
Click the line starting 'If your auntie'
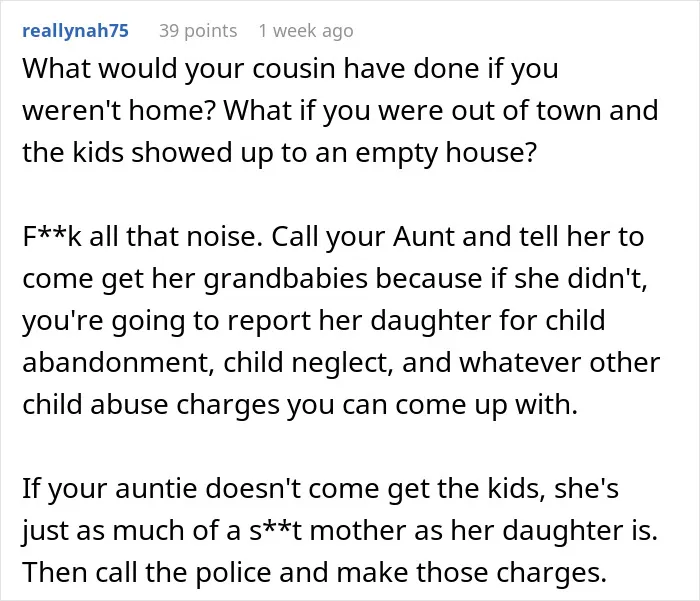(x=321, y=488)
